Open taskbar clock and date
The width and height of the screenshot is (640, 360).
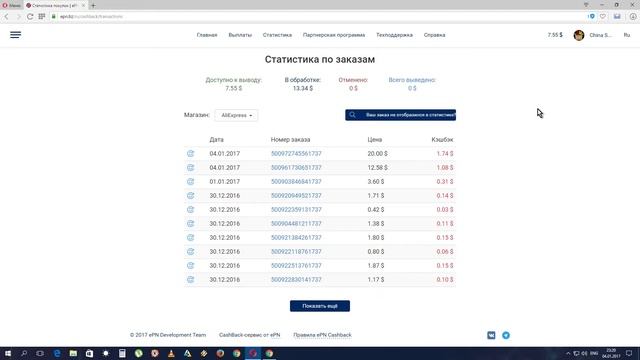[611, 353]
